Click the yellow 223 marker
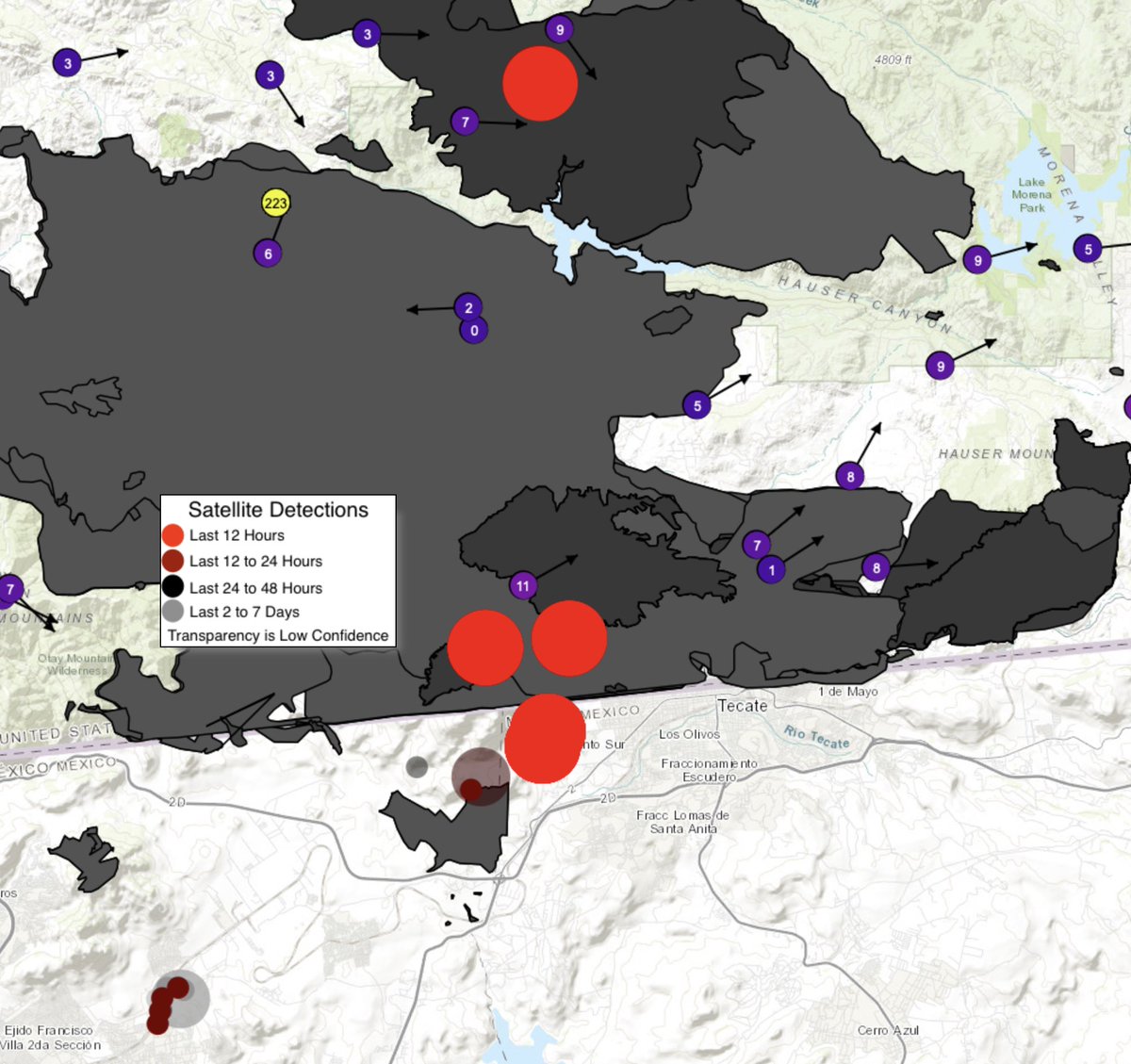1131x1064 pixels. tap(275, 203)
